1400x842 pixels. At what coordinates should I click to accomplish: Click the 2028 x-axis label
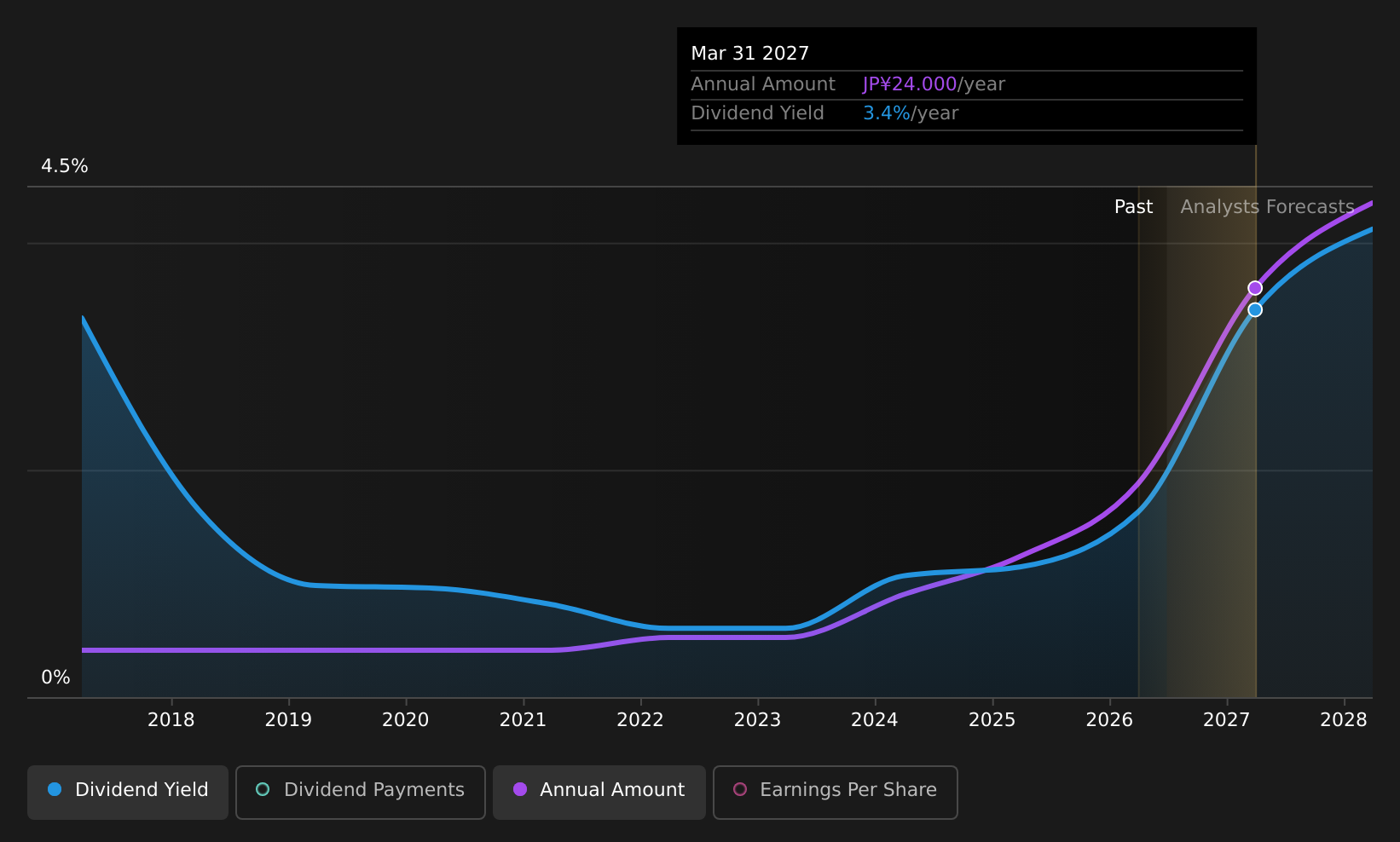click(1344, 720)
